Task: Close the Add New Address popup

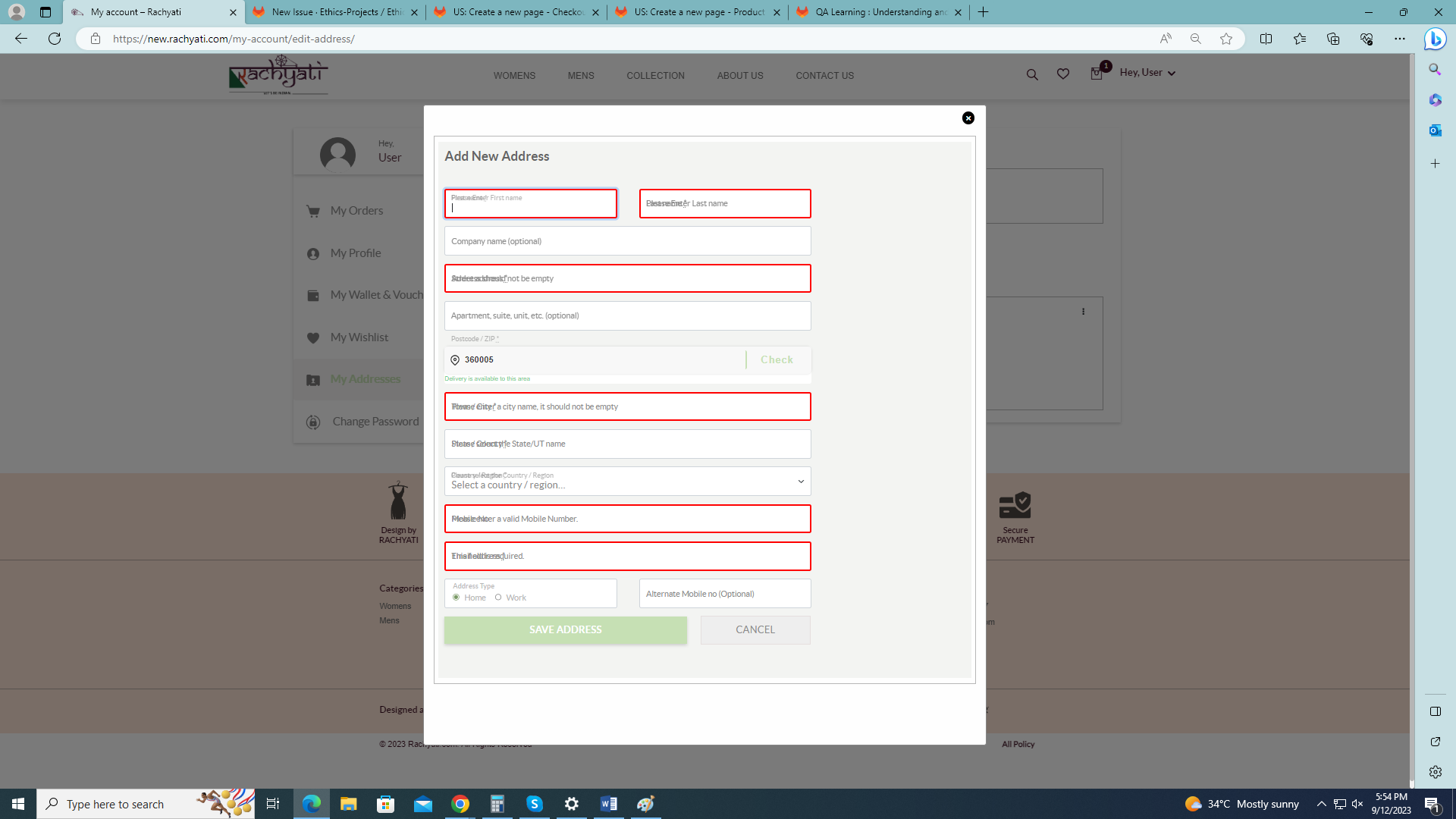Action: 968,118
